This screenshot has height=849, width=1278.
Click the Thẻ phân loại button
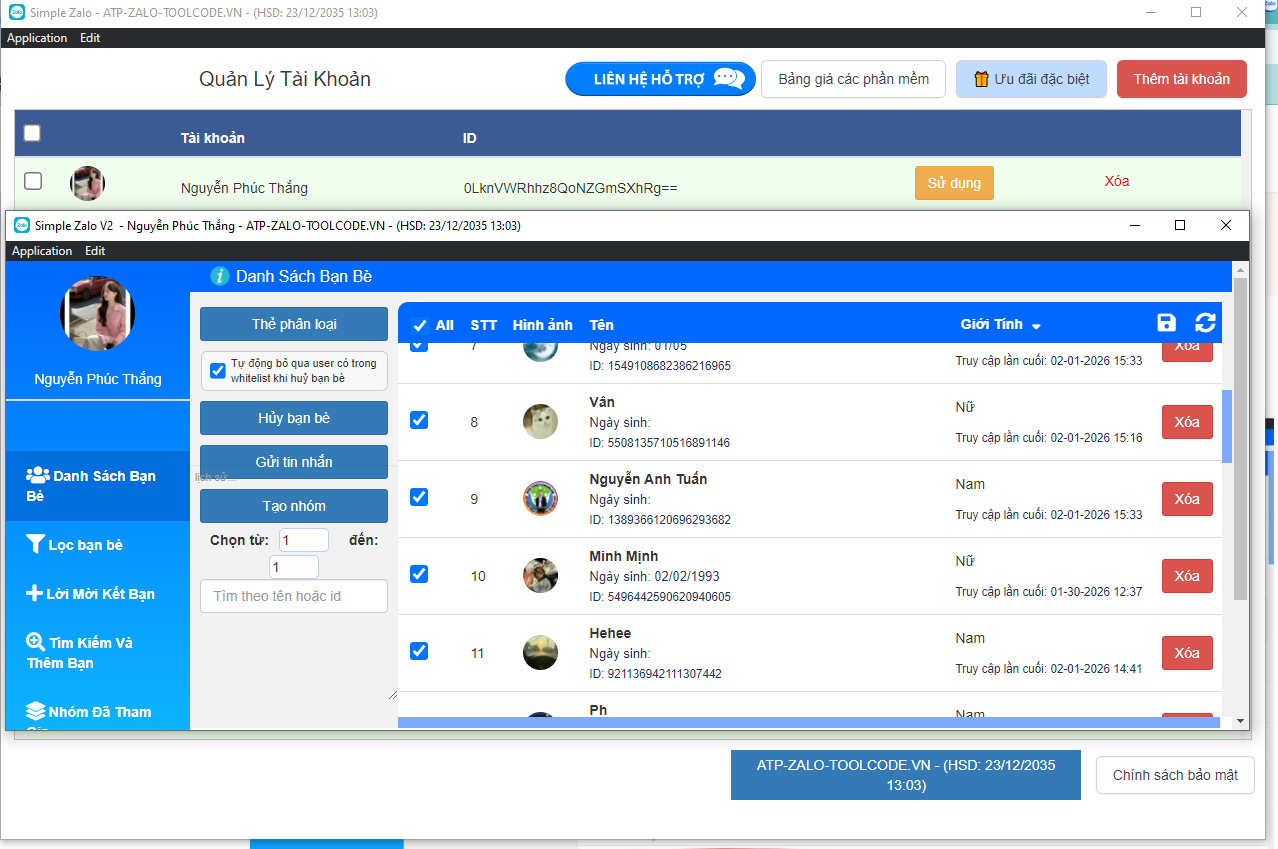(x=294, y=324)
